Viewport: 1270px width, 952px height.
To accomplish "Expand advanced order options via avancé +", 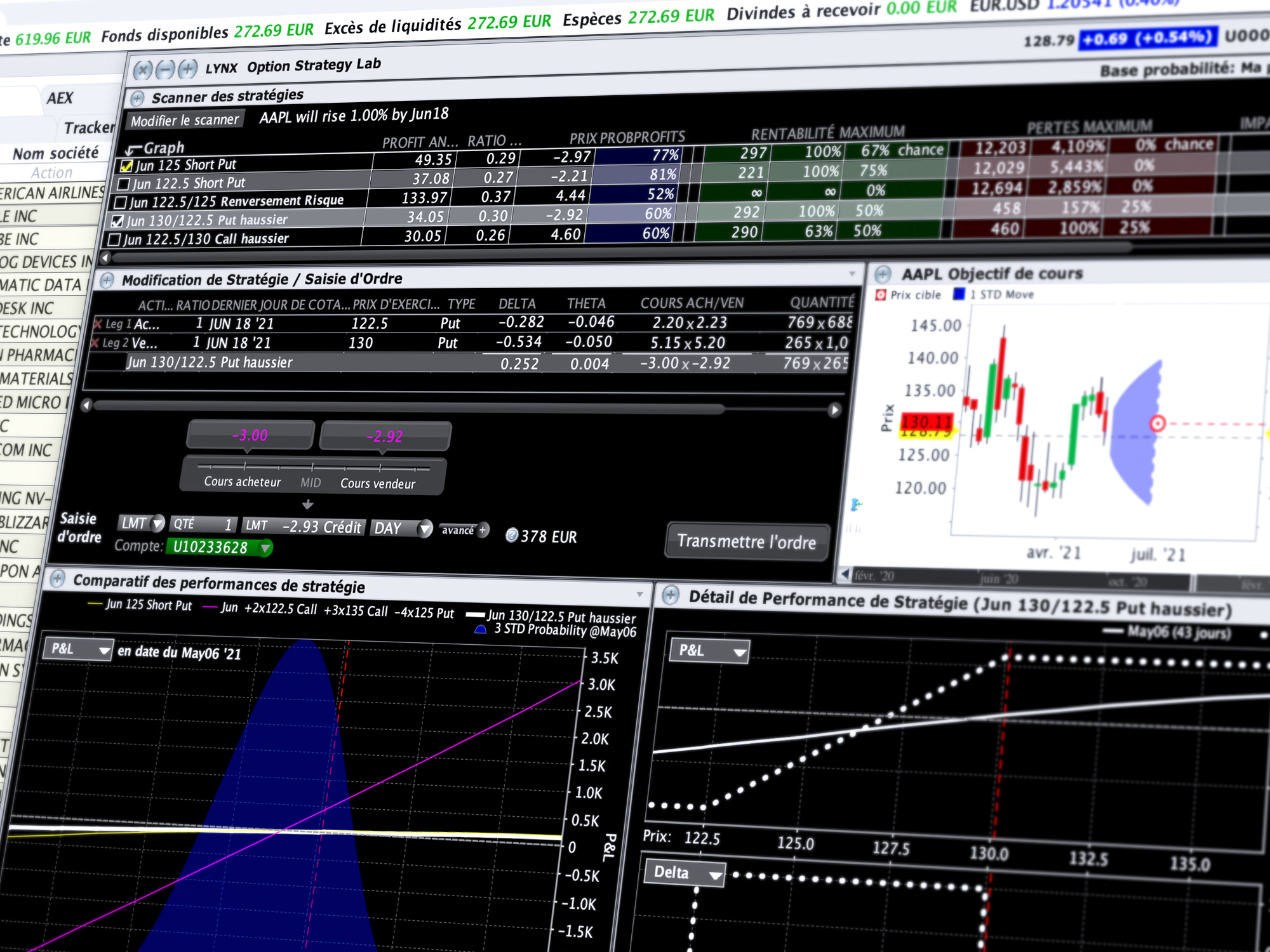I will coord(464,530).
